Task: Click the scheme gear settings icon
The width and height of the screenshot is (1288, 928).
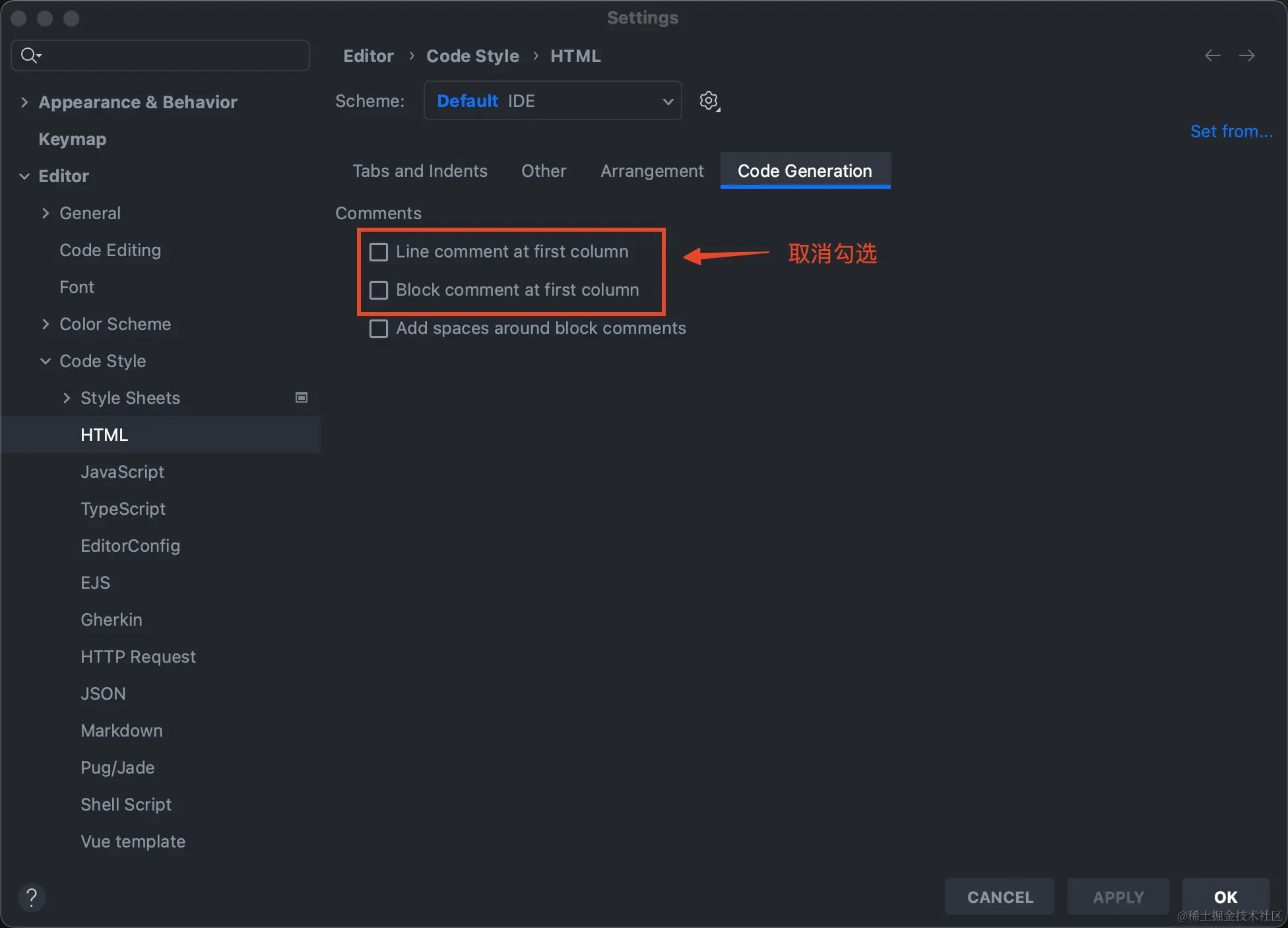Action: coord(709,101)
